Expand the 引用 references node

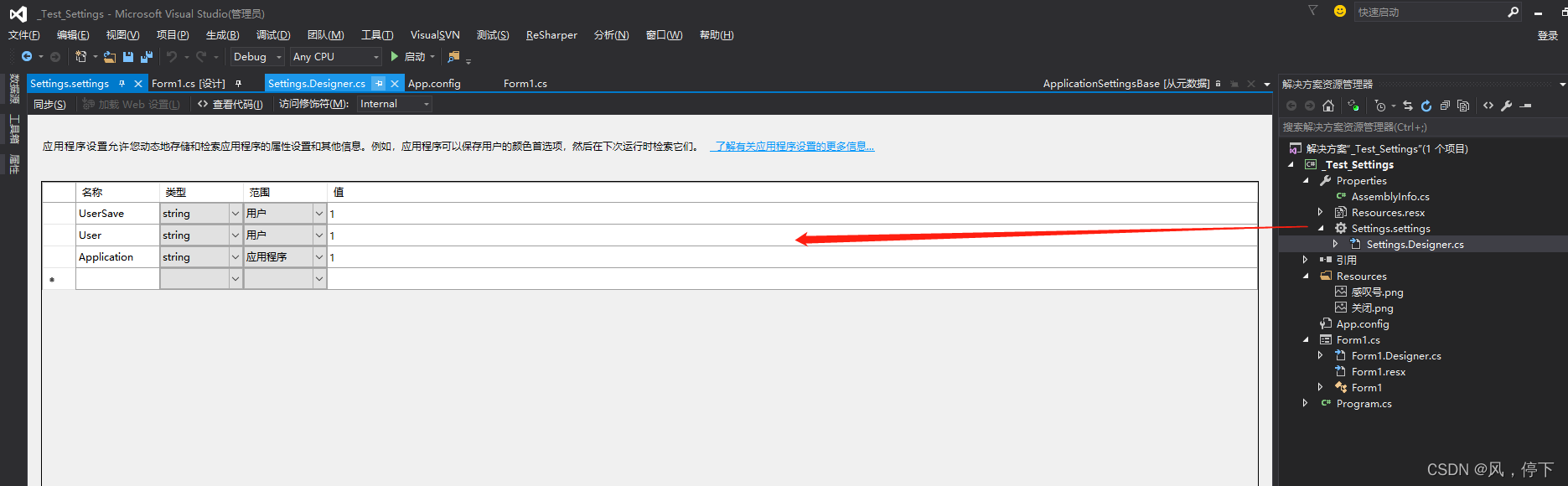pyautogui.click(x=1306, y=260)
